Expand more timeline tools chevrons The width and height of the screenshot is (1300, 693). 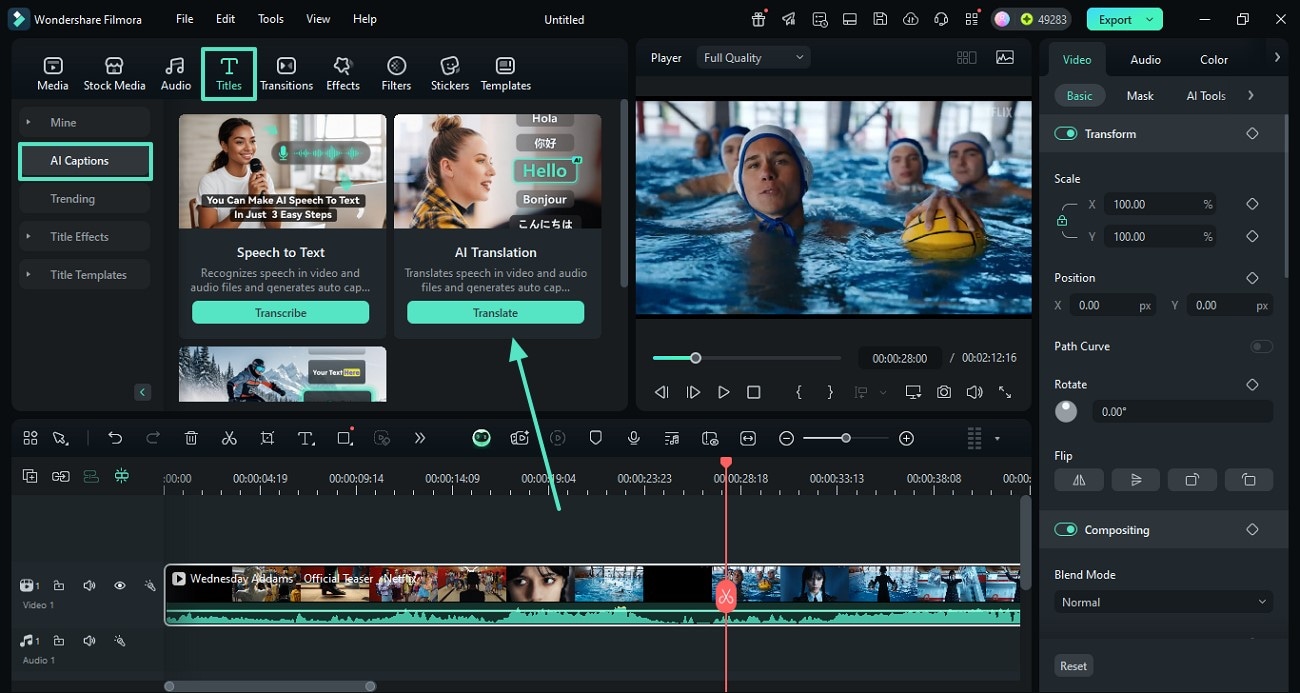pos(420,438)
